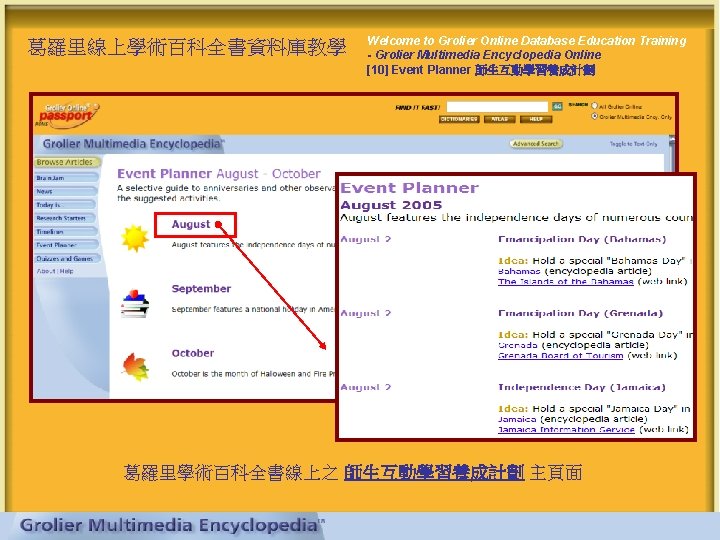This screenshot has height=540, width=720.
Task: Click Grolier Multimedia Encyclopedia banner title
Action: pos(133,144)
